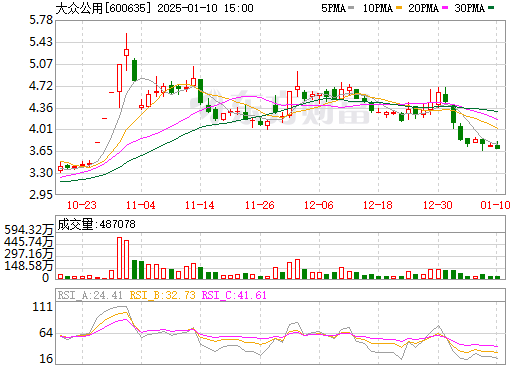
Task: Click the 4.36 price axis label
Action: coord(41,108)
